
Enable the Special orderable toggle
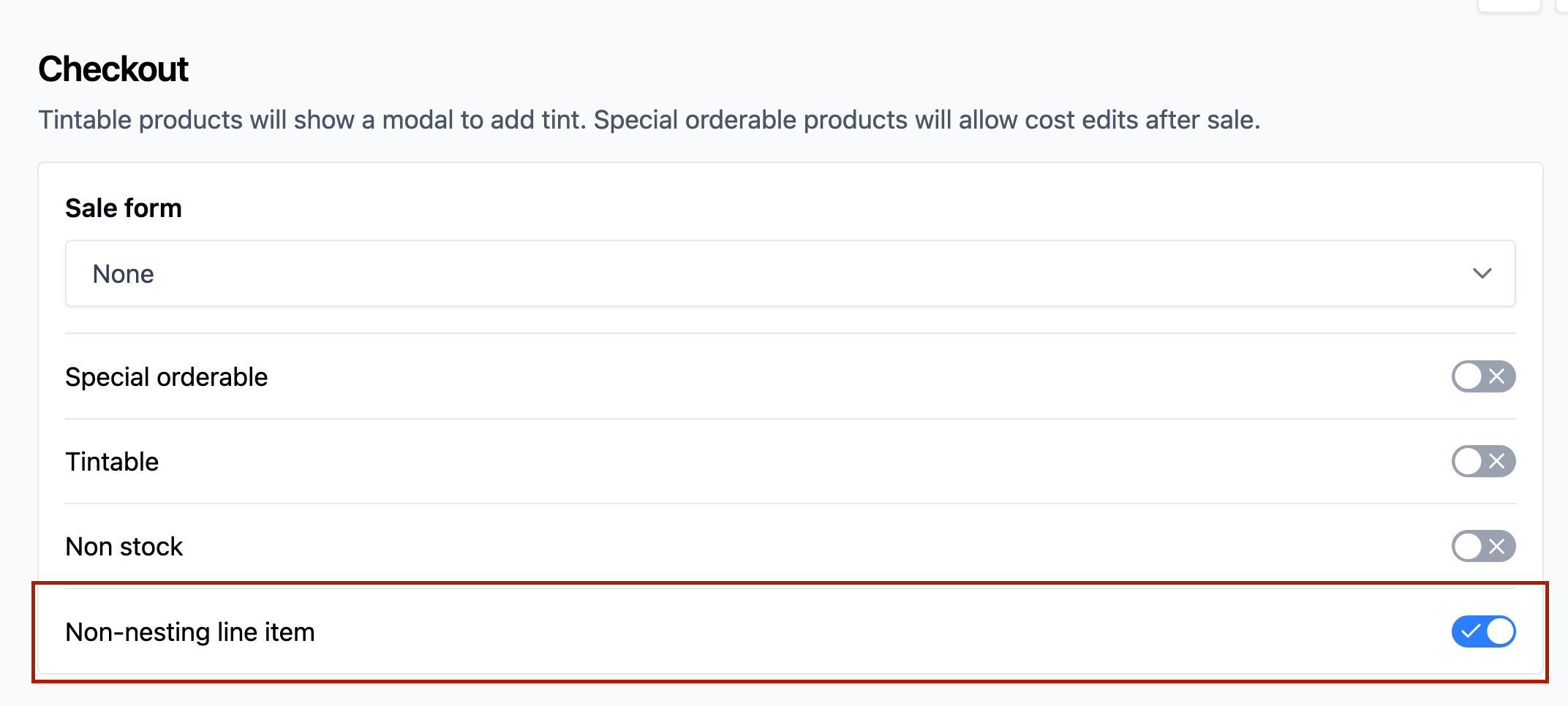click(x=1483, y=376)
